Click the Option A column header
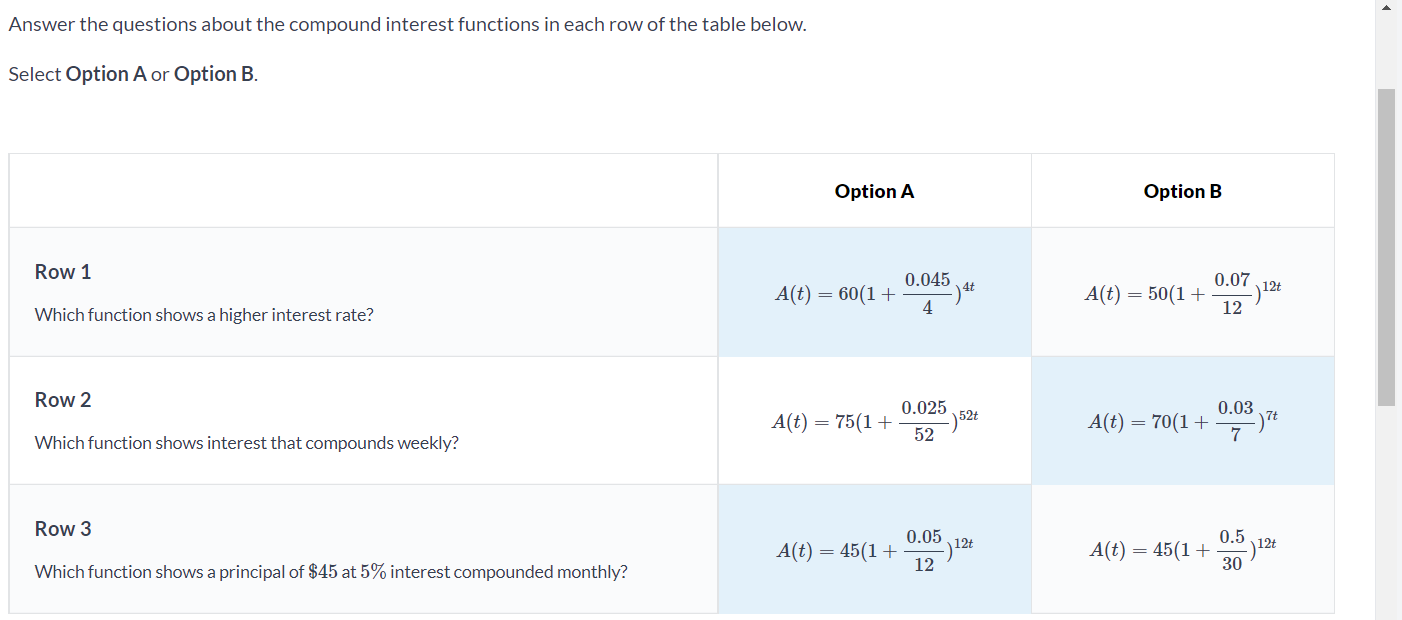This screenshot has height=620, width=1402. pyautogui.click(x=874, y=190)
